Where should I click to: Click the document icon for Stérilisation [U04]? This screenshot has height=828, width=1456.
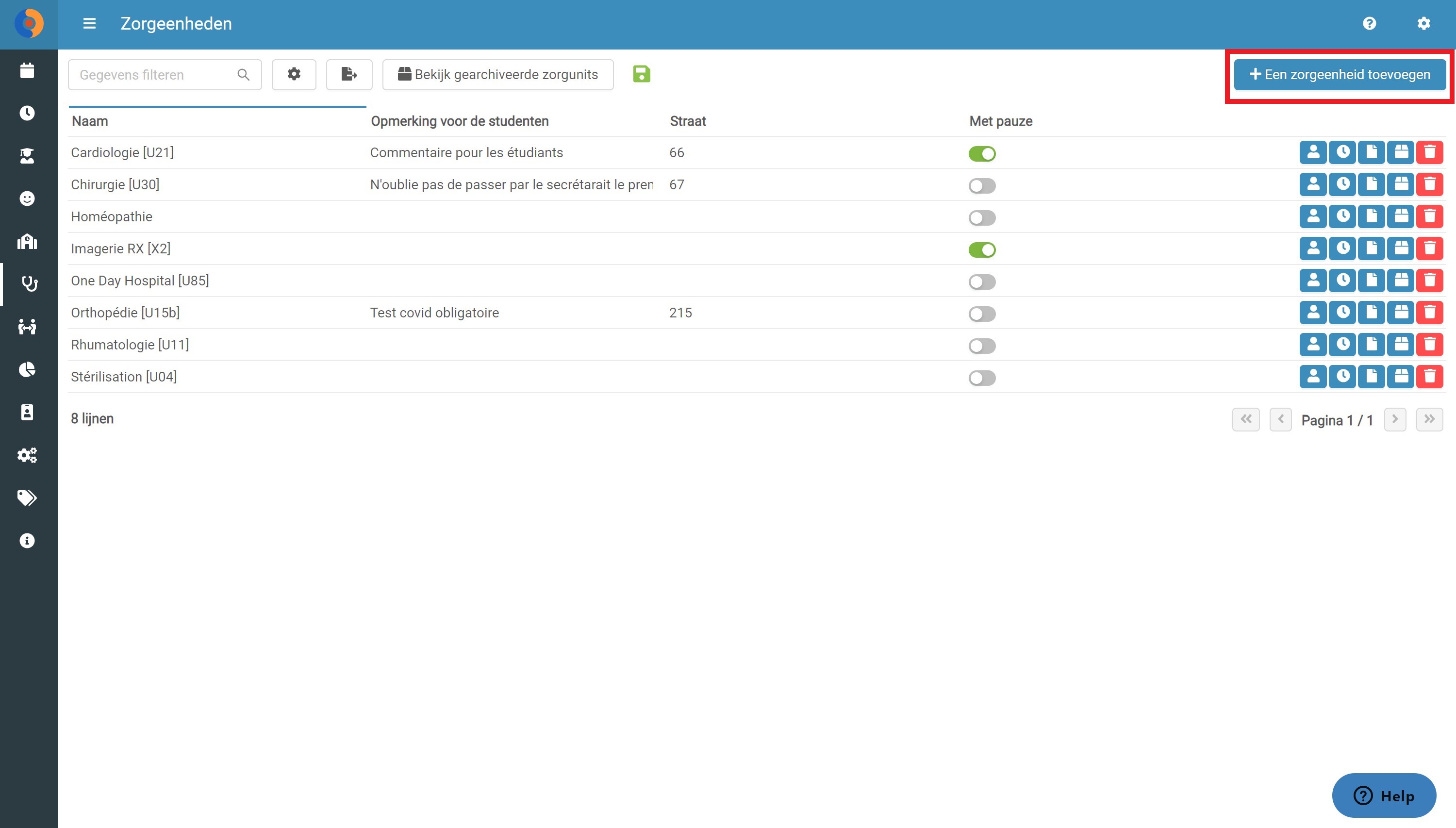[x=1371, y=377]
